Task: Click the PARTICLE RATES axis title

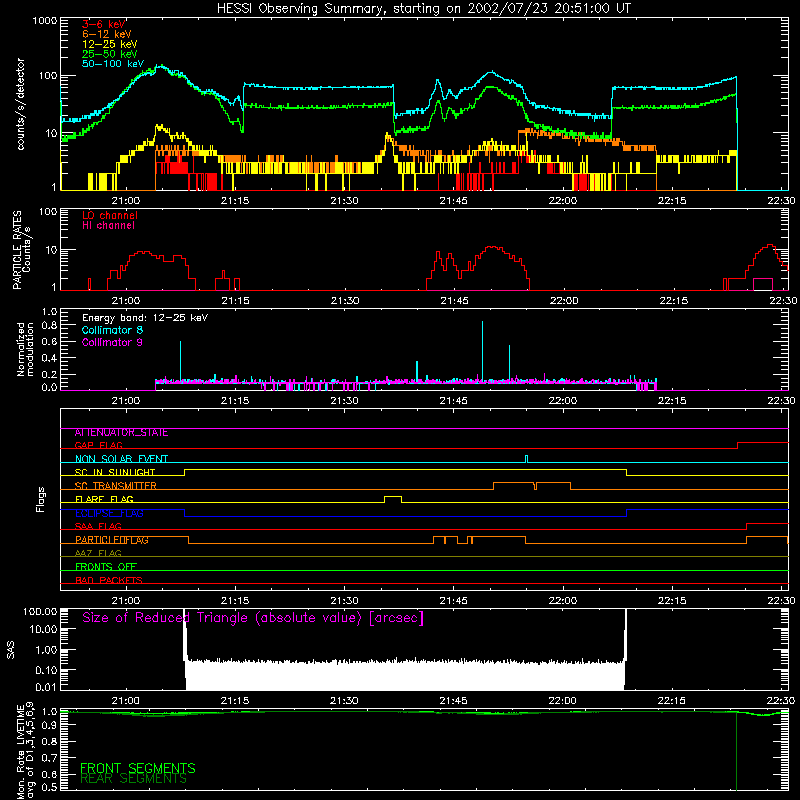Action: (x=21, y=250)
